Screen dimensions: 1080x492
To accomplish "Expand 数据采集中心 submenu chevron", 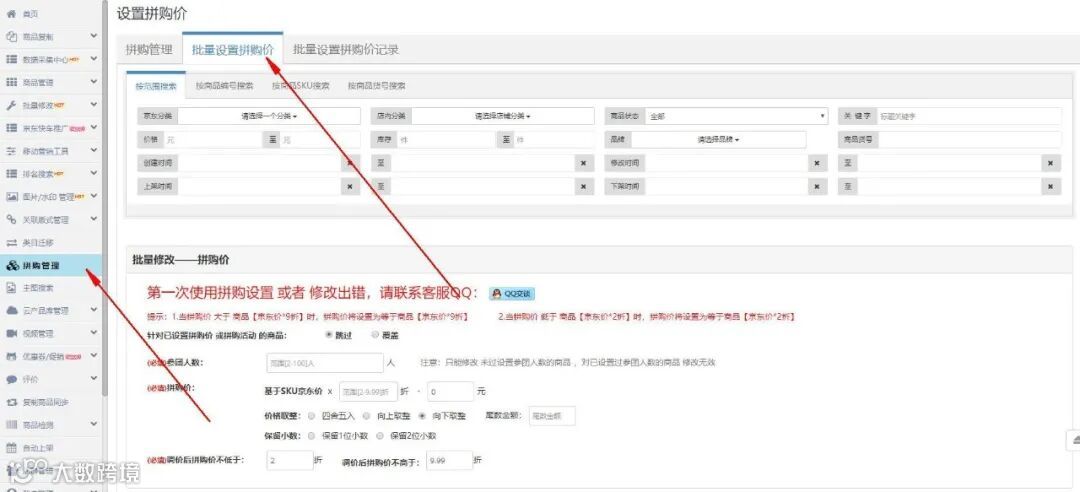I will (94, 59).
